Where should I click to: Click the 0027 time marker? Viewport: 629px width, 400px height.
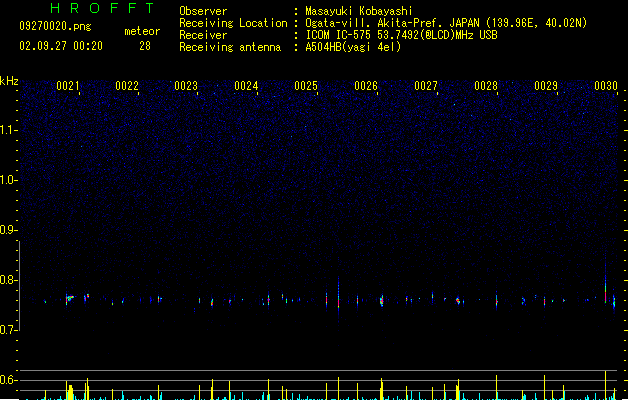426,86
